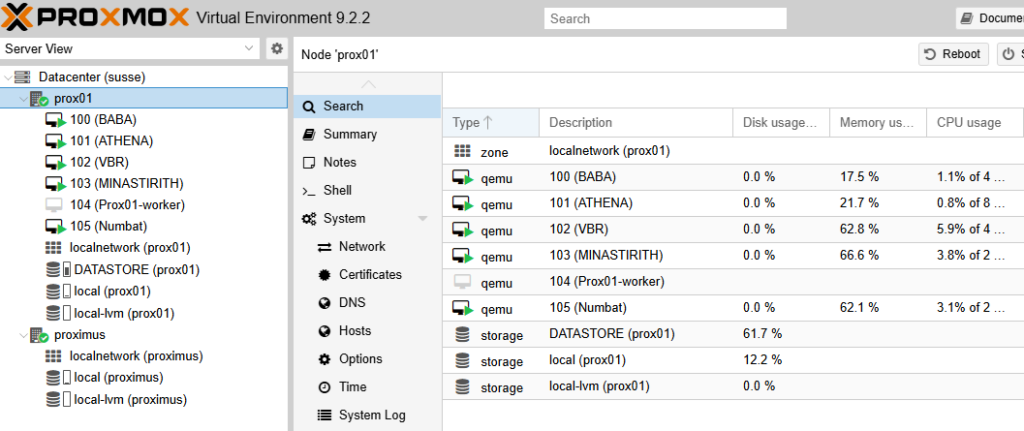Open the Summary menu item
Image resolution: width=1024 pixels, height=431 pixels.
pos(367,135)
